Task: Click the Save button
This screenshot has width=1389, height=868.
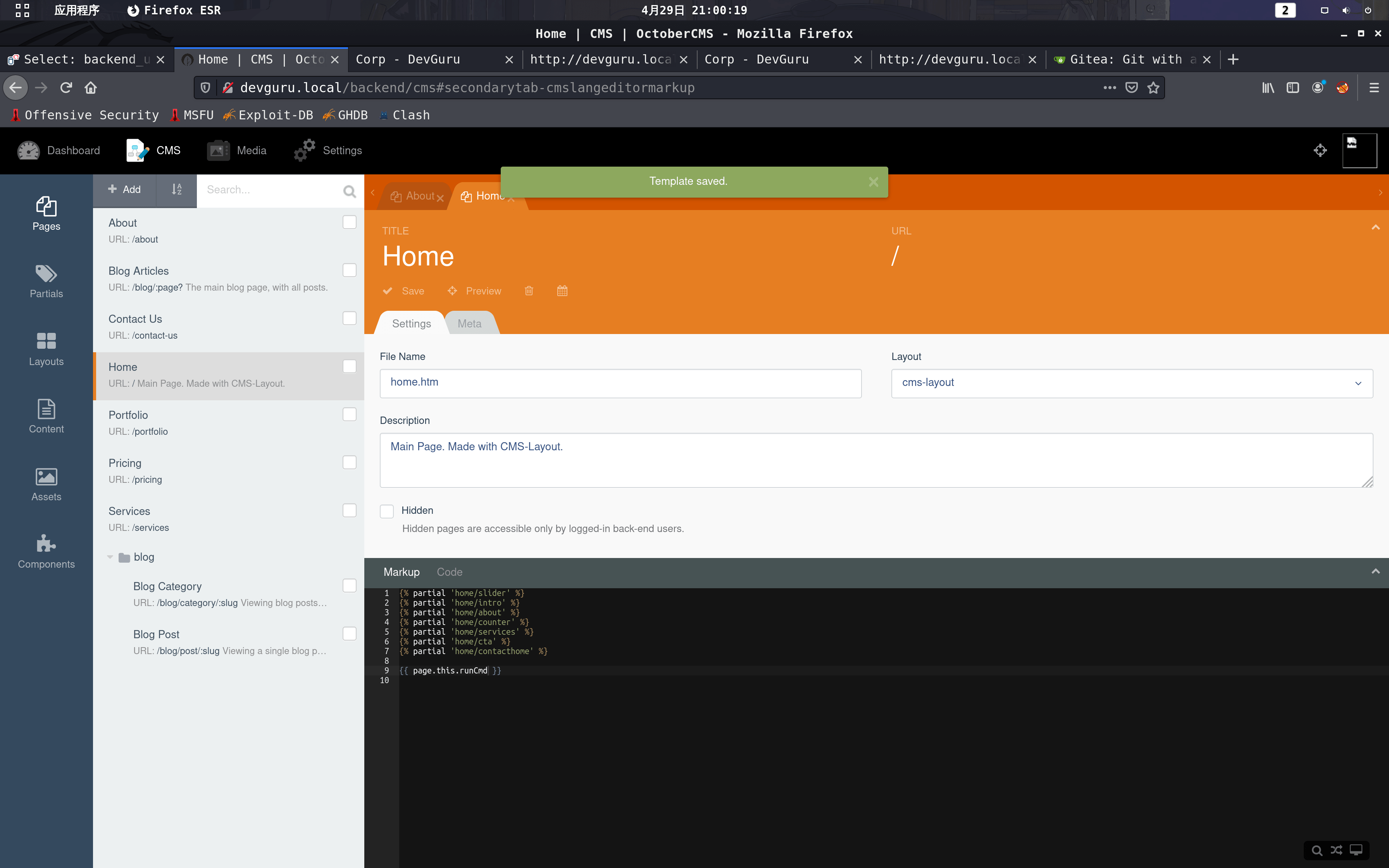Action: (x=404, y=291)
